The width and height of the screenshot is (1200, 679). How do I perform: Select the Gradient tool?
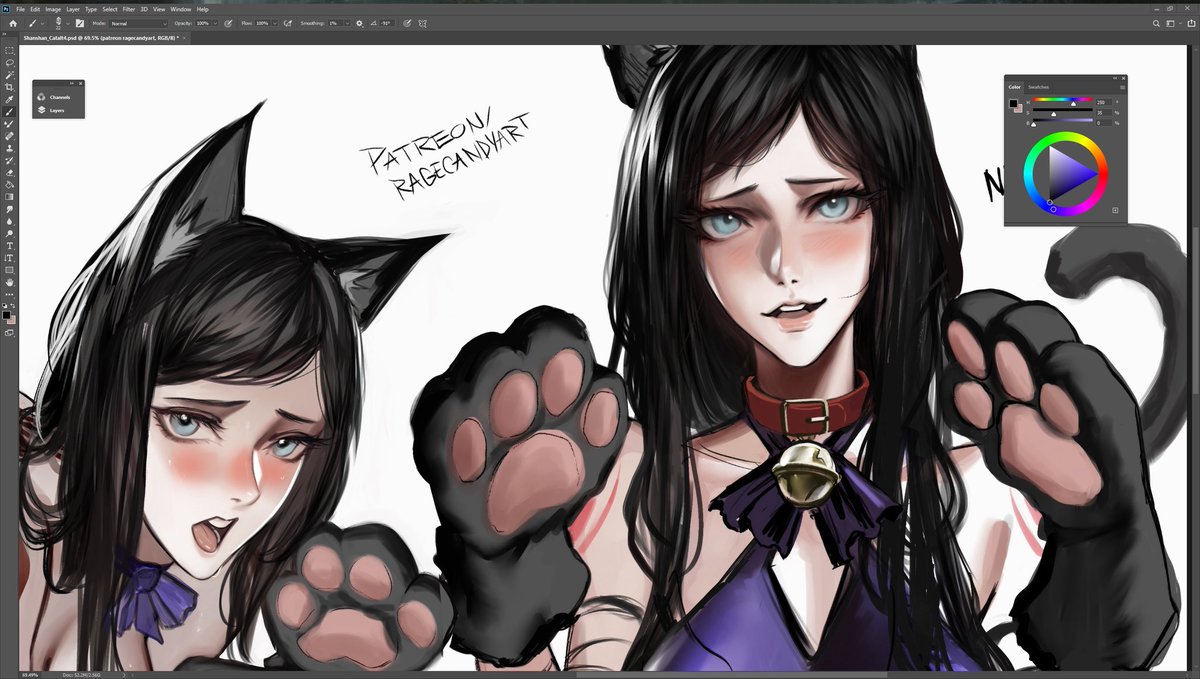tap(10, 196)
